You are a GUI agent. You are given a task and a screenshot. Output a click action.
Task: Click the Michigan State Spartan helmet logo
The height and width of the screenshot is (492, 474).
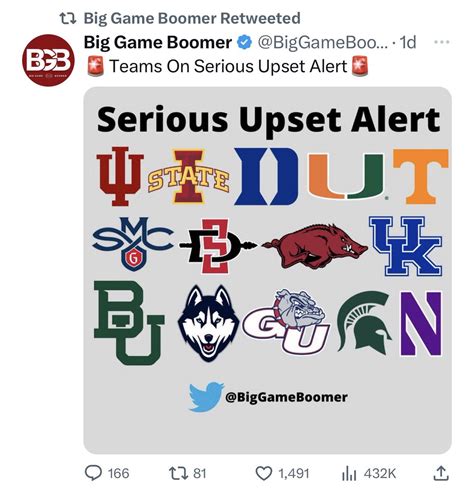click(x=365, y=322)
